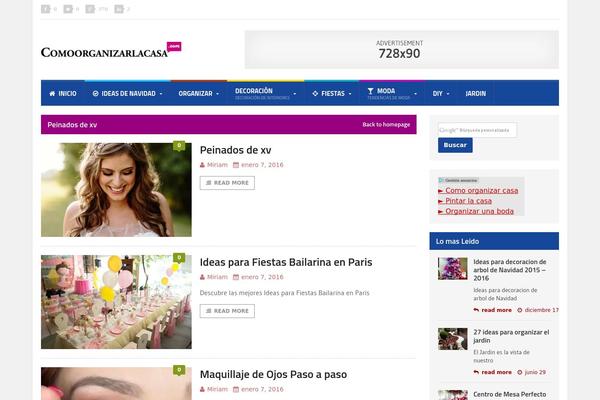Click author Miriam under Peinados de xv
Screen dimensions: 600x400
[217, 165]
